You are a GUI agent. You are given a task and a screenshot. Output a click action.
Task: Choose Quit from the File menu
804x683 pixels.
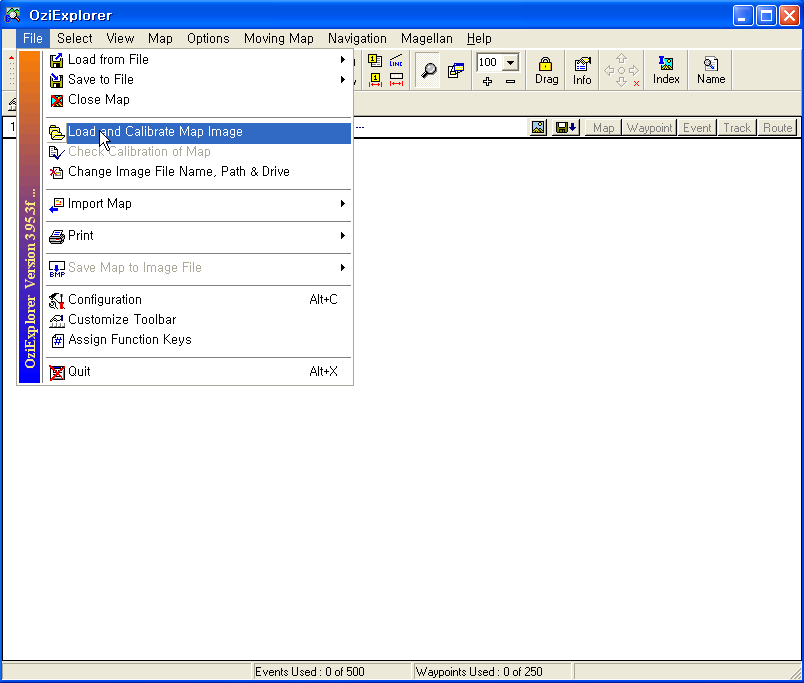tap(198, 372)
